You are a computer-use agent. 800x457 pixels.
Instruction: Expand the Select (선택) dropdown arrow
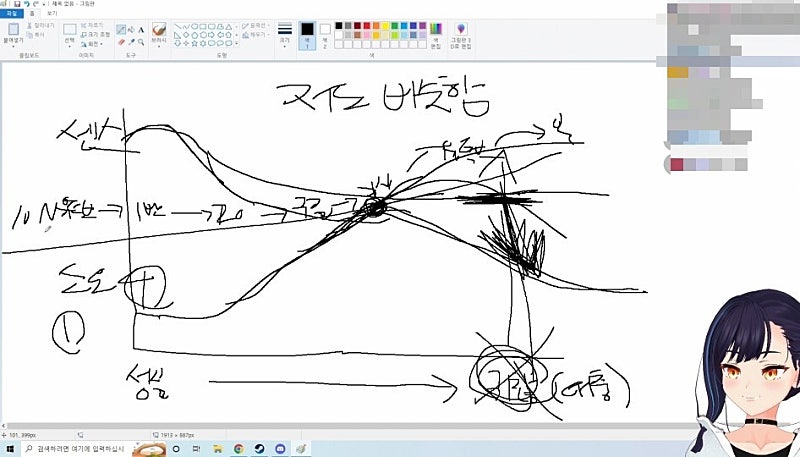click(x=70, y=46)
